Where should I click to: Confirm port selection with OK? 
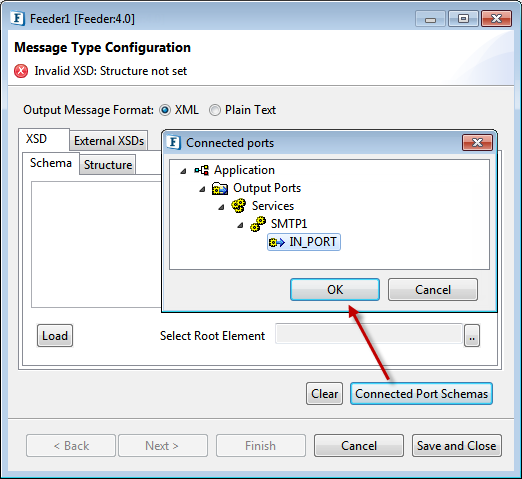(x=335, y=290)
